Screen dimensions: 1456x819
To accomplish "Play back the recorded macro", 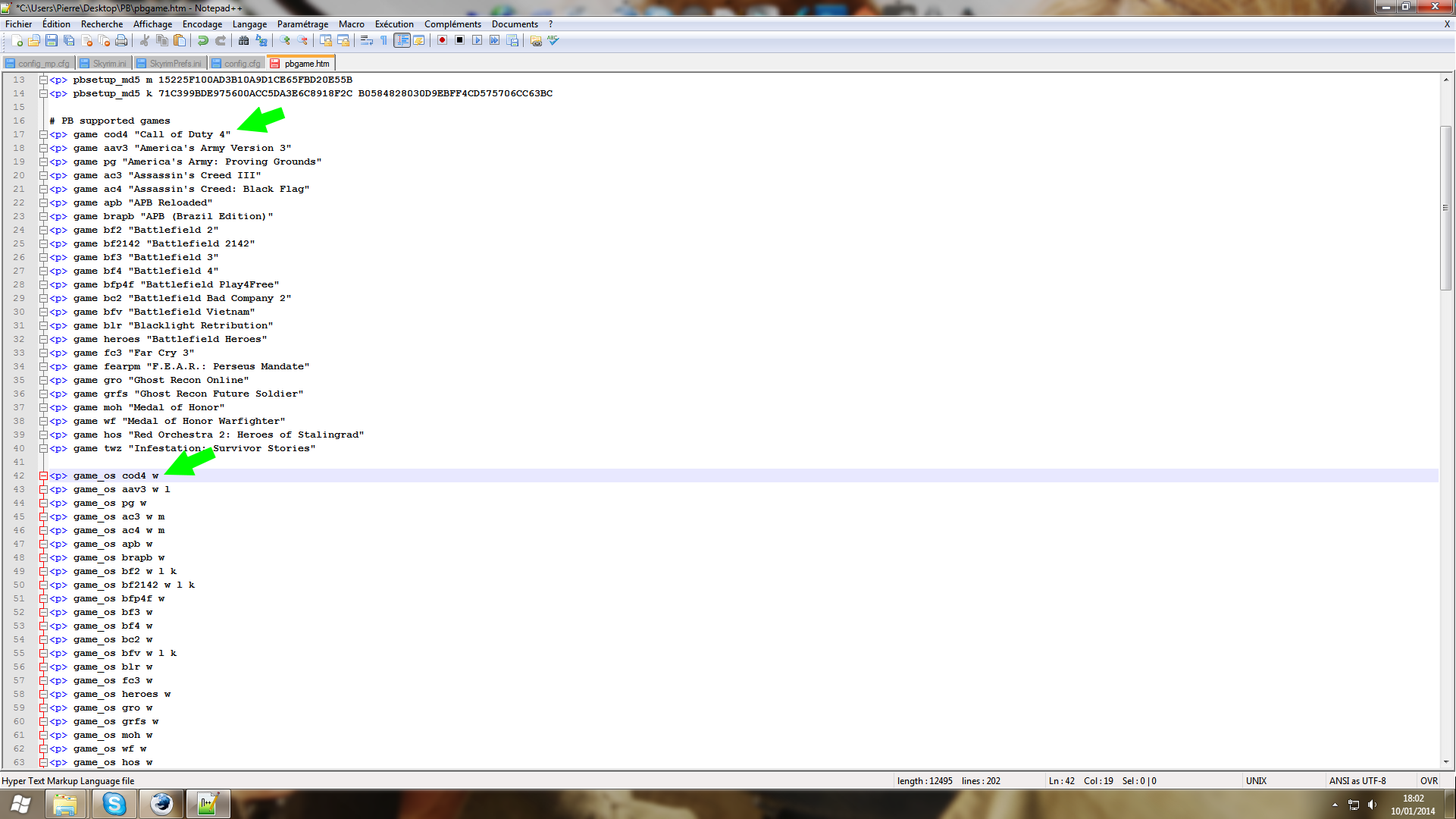I will pyautogui.click(x=477, y=41).
